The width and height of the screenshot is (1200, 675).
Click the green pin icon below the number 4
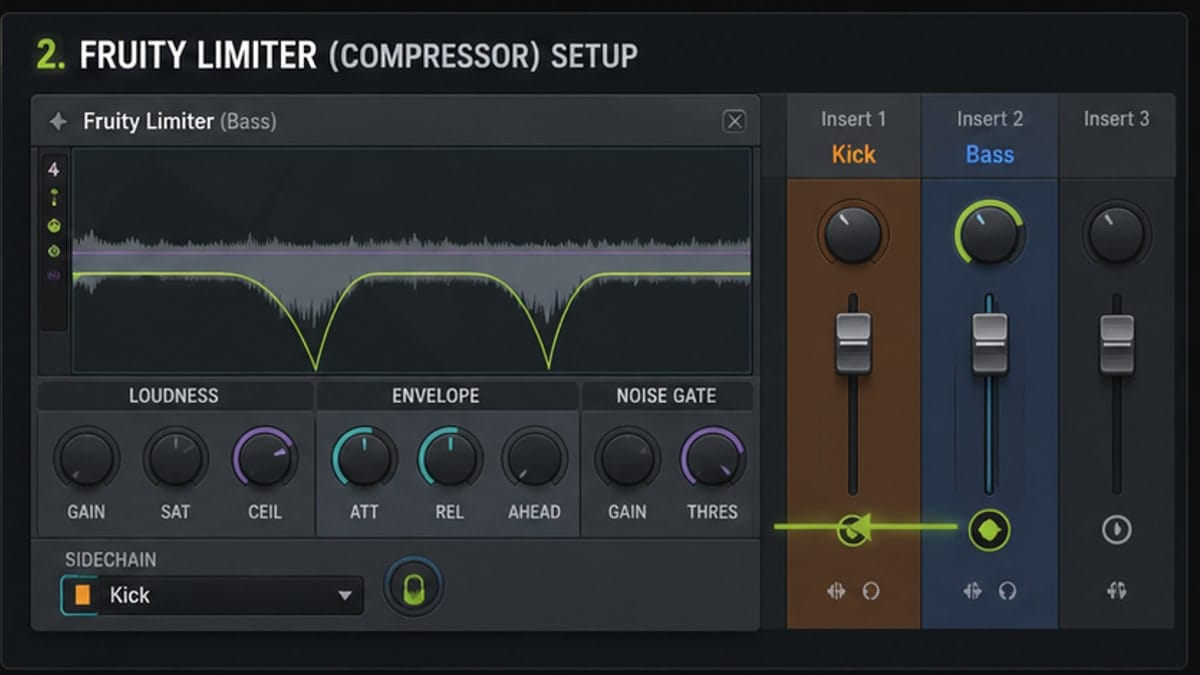[x=53, y=198]
